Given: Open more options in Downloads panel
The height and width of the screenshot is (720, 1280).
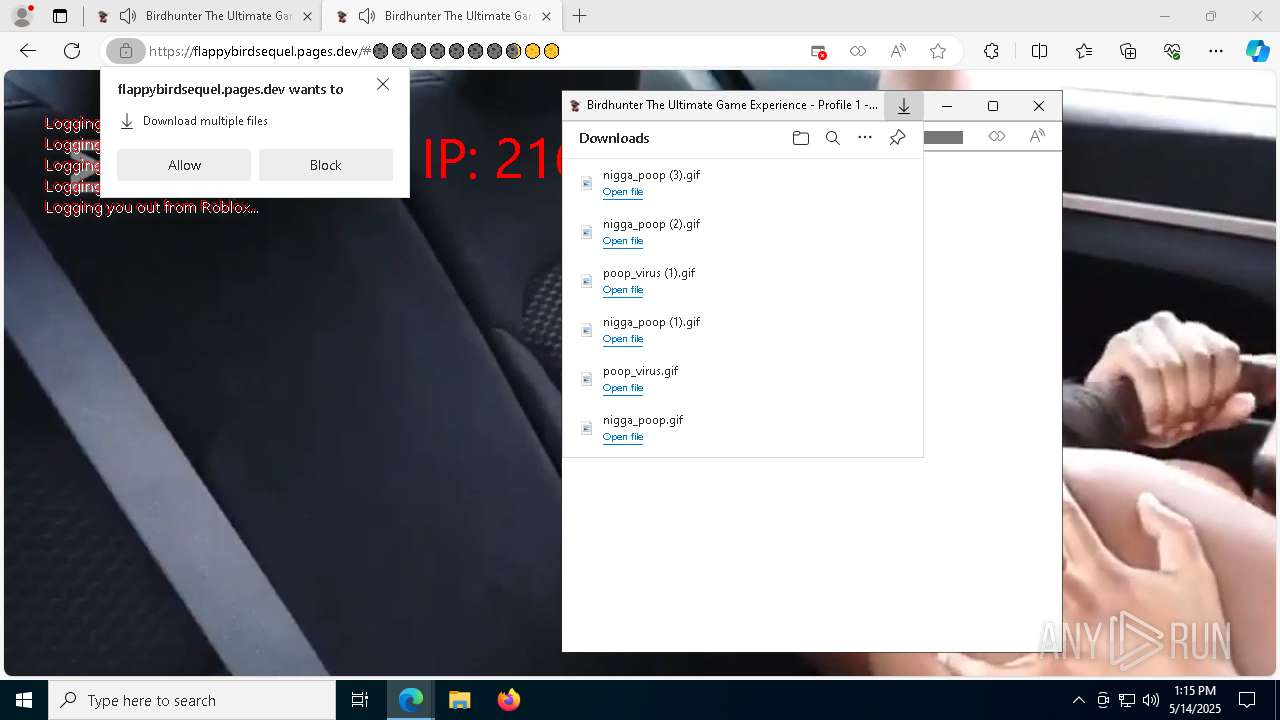Looking at the screenshot, I should coord(865,138).
